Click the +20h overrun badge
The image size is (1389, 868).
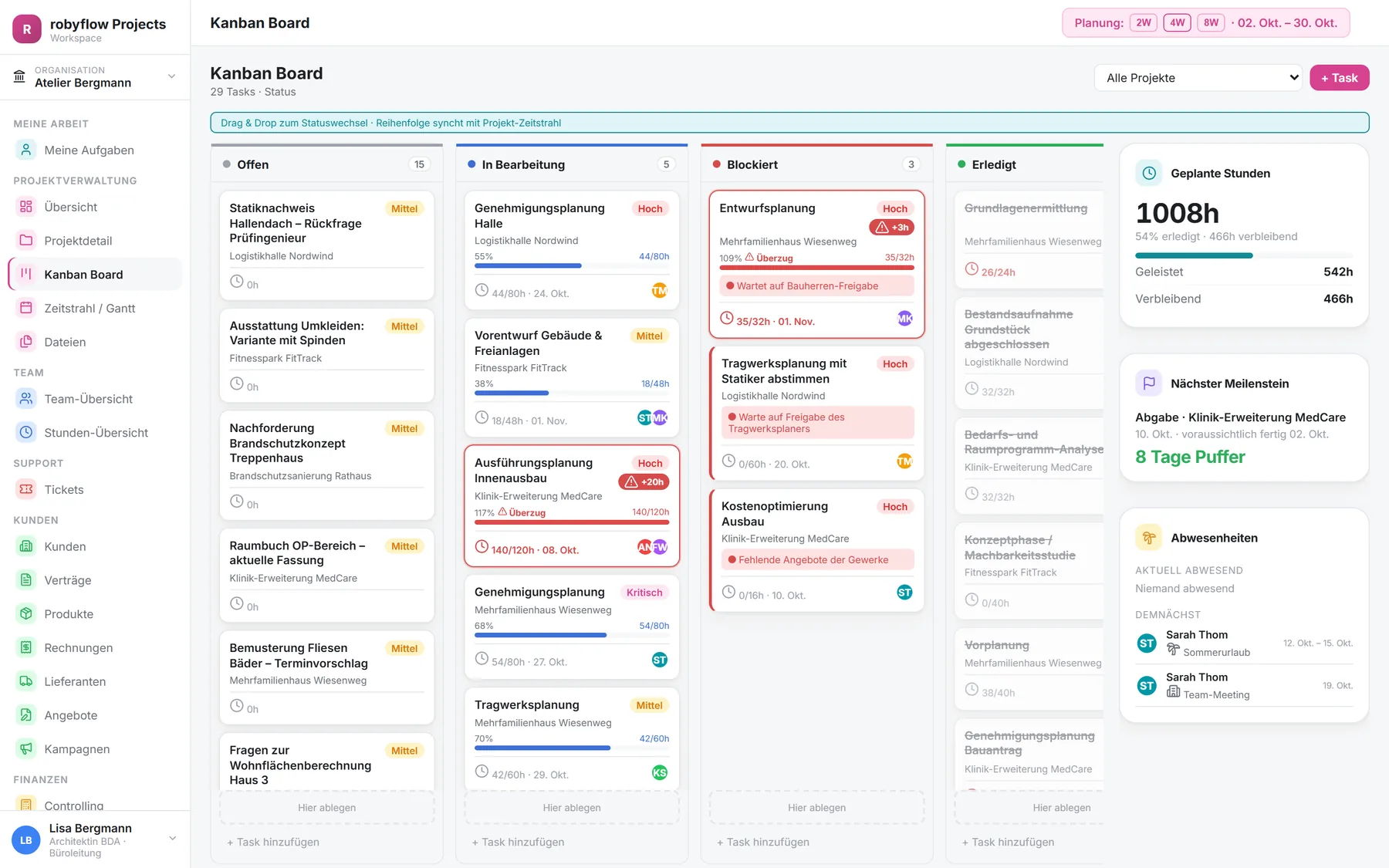(x=644, y=482)
